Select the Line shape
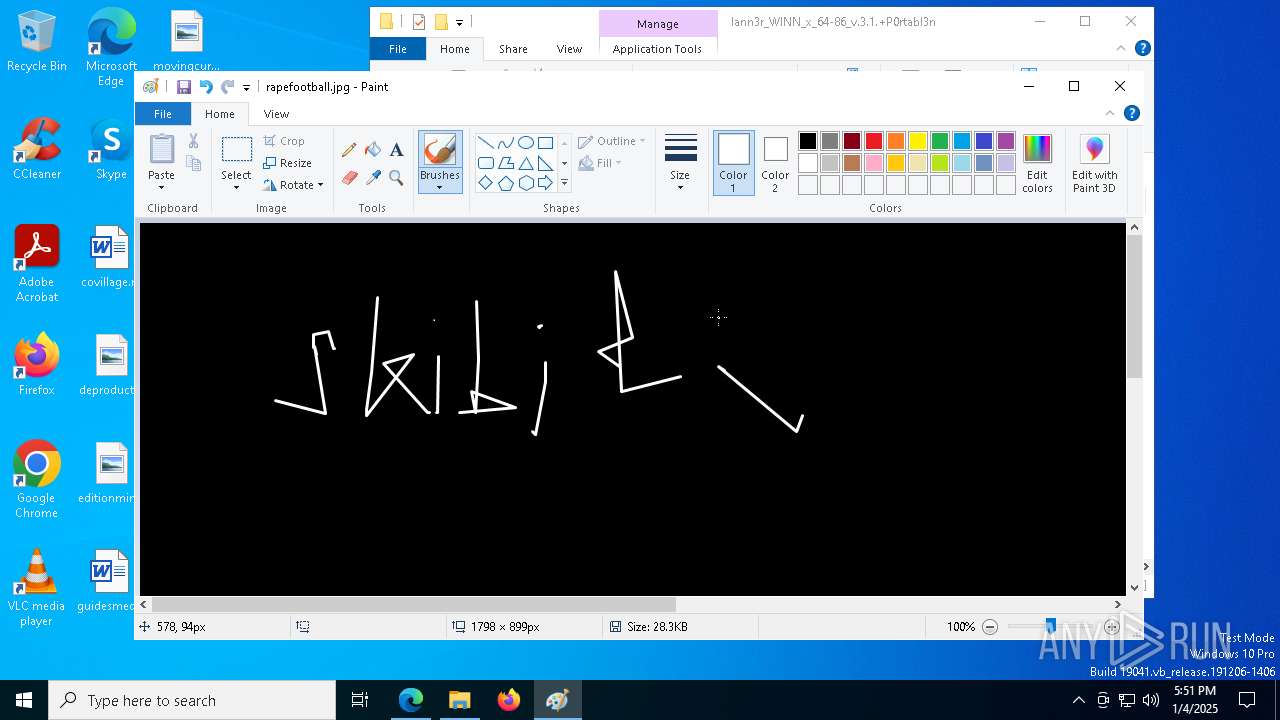Image resolution: width=1280 pixels, height=720 pixels. point(486,143)
